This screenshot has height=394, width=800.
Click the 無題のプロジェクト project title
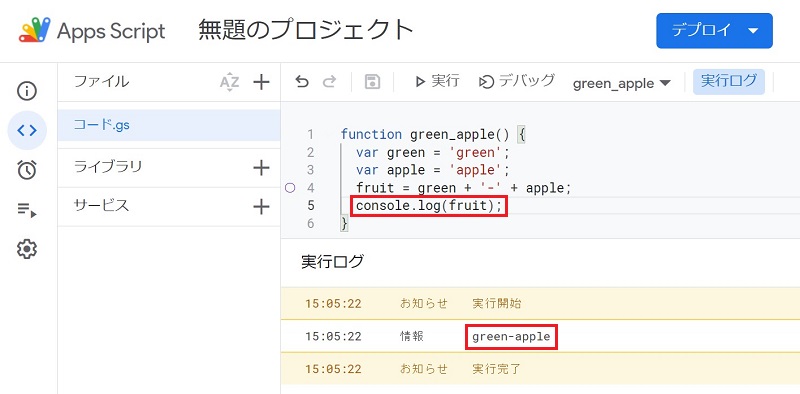pyautogui.click(x=306, y=30)
